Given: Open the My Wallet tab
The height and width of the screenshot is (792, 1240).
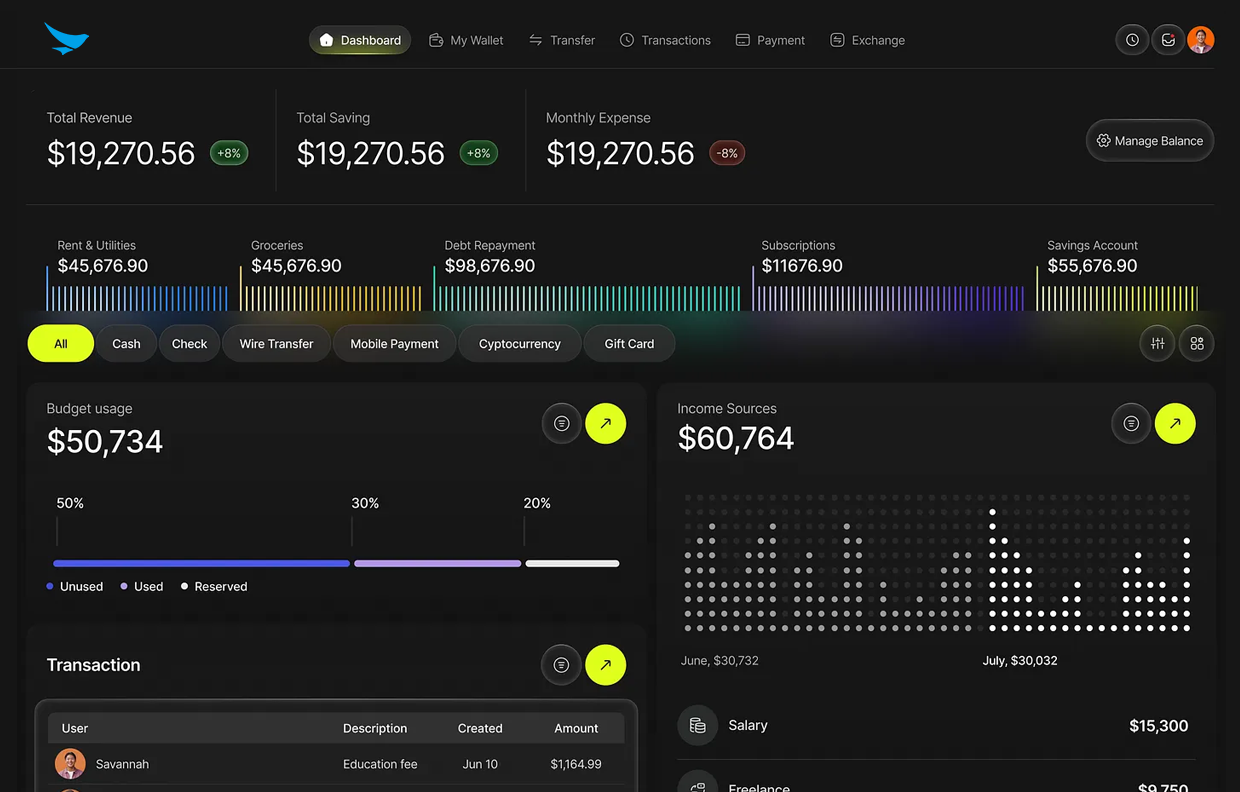Looking at the screenshot, I should [x=466, y=40].
